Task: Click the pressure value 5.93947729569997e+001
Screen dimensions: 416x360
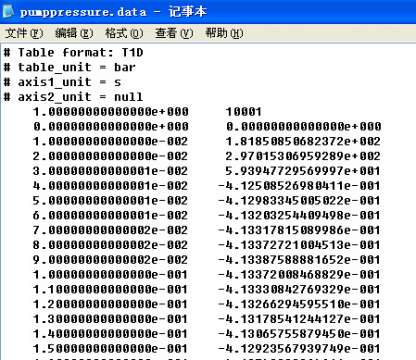Action: coord(303,171)
